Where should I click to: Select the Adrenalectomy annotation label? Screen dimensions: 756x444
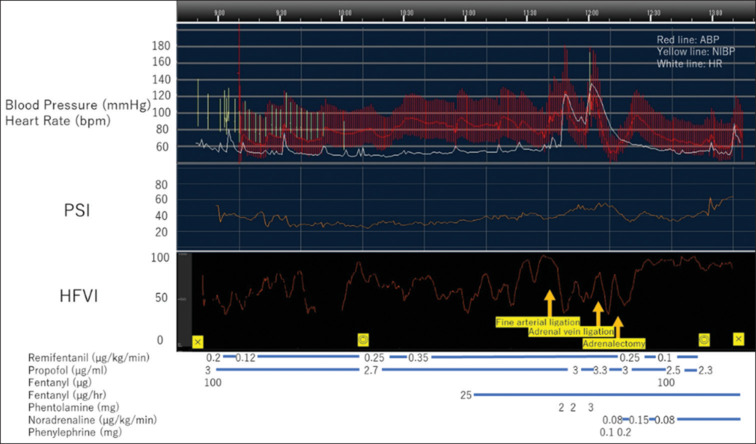613,343
